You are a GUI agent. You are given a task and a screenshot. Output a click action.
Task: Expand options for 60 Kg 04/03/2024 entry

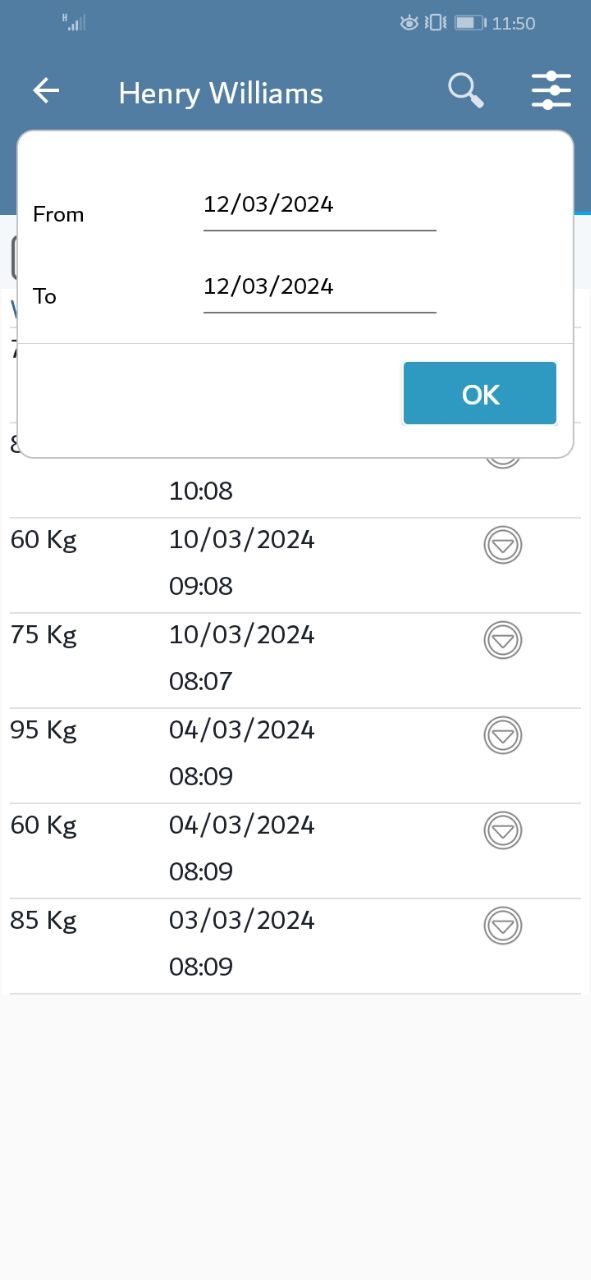click(503, 830)
